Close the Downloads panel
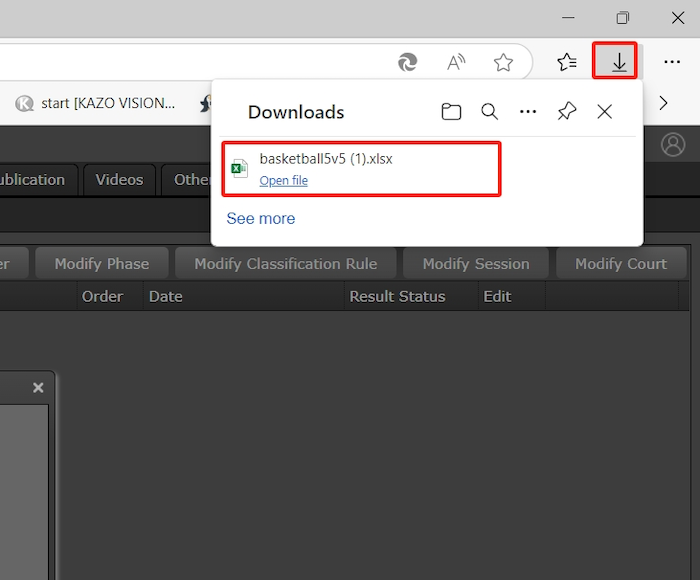700x580 pixels. click(x=605, y=112)
